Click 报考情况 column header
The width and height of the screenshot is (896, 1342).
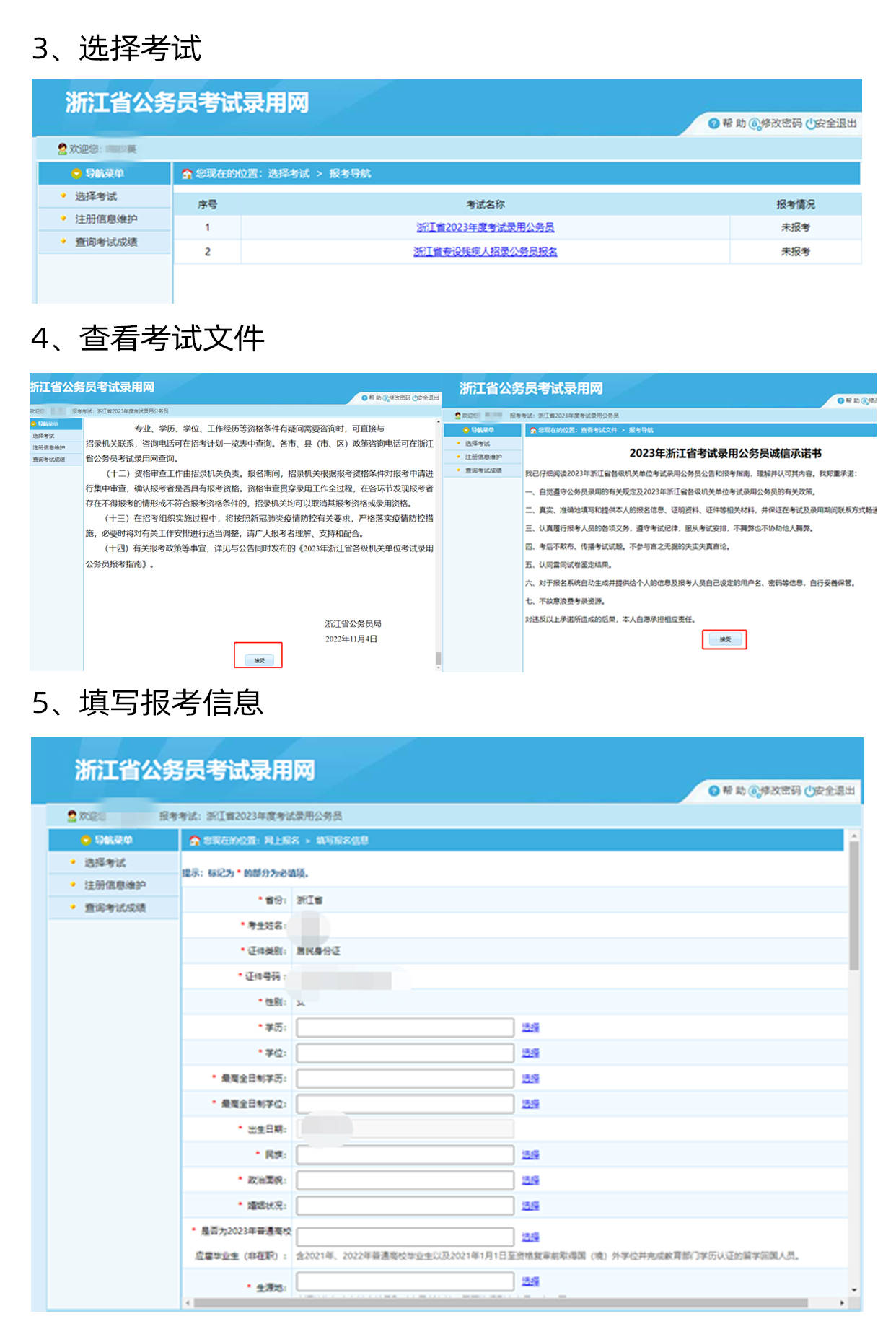coord(795,204)
